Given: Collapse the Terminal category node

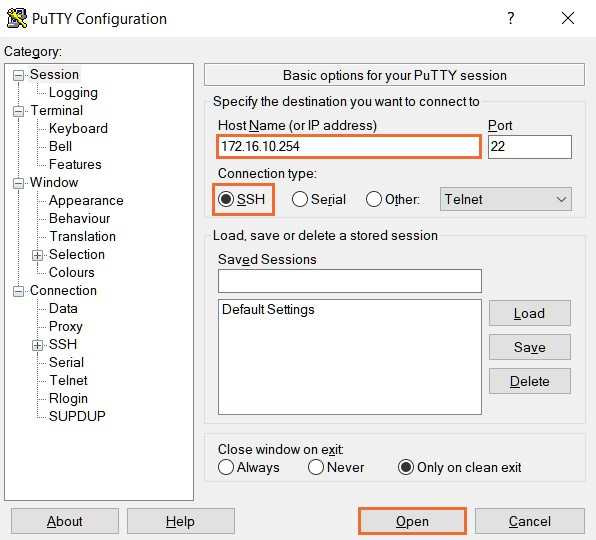Looking at the screenshot, I should pos(18,111).
